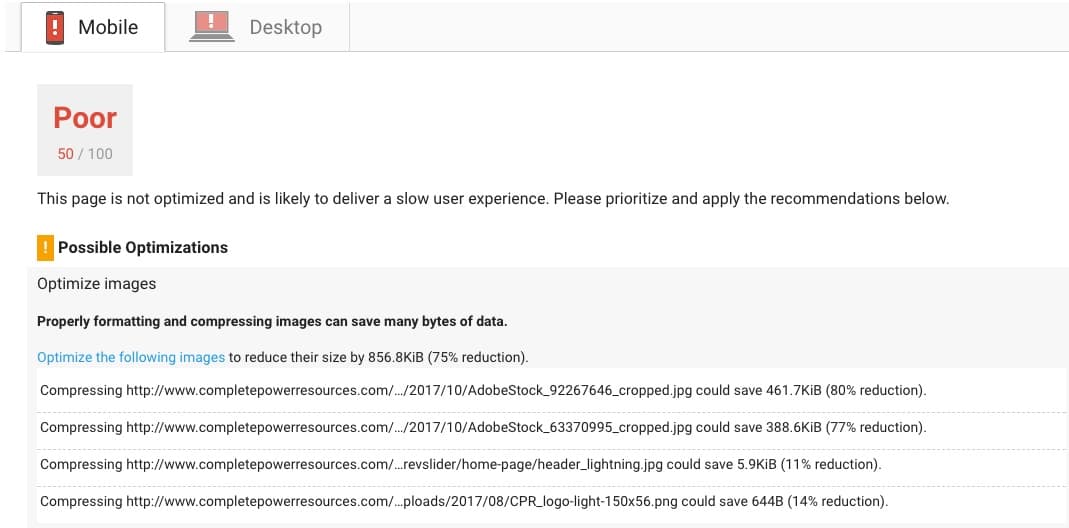Click the yellow warning icon beside Possible Optimizations
The height and width of the screenshot is (528, 1069).
pos(44,247)
